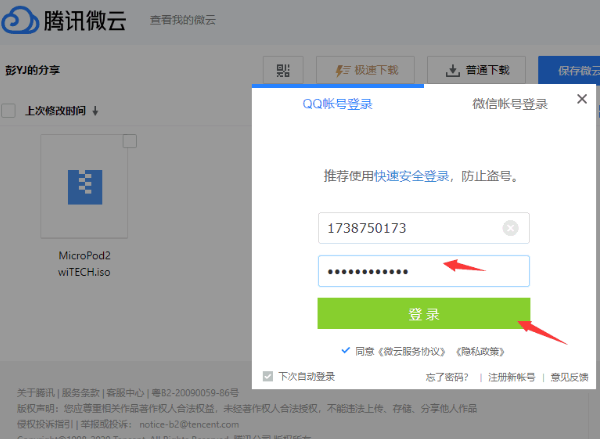The width and height of the screenshot is (600, 439).
Task: Click the green 登录 button
Action: (424, 313)
